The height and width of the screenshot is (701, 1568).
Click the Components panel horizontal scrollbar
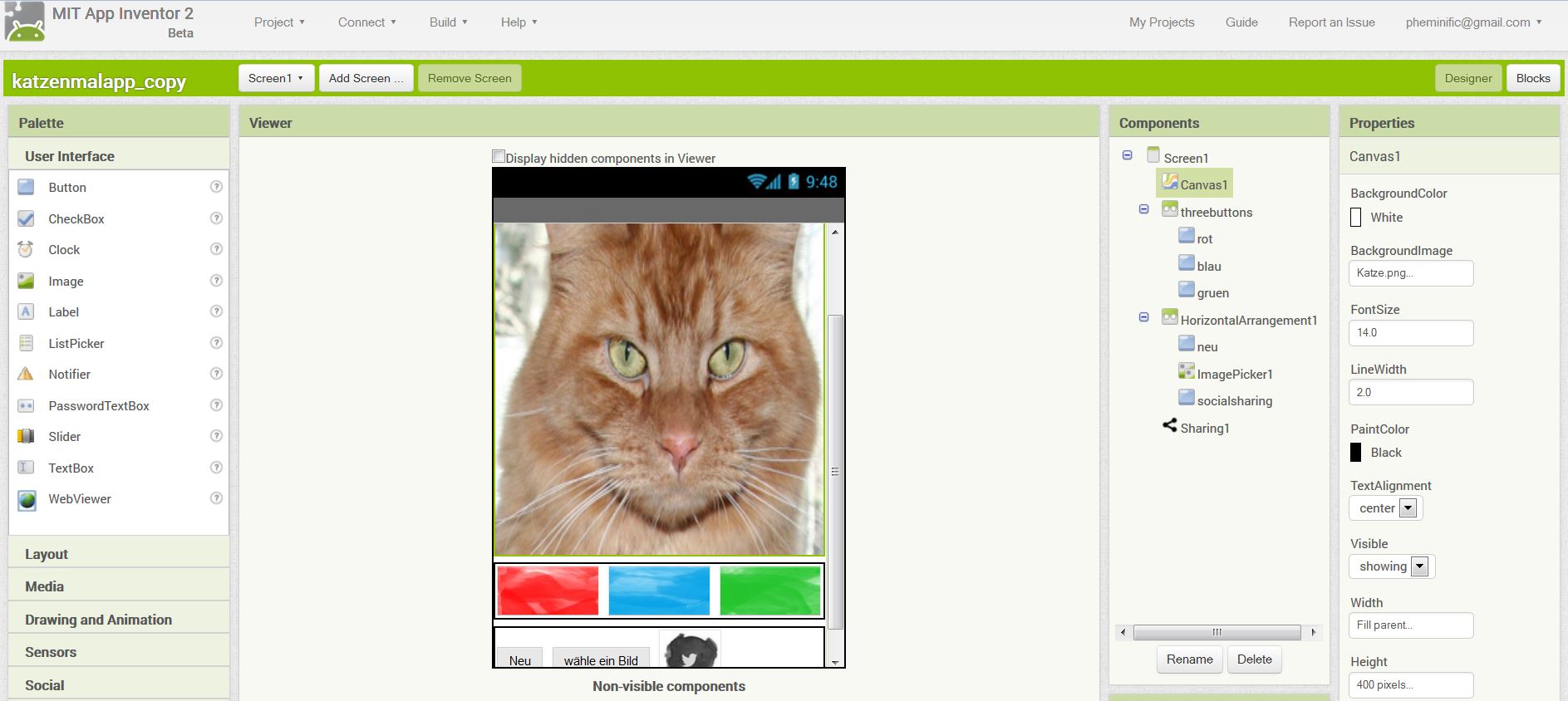[x=1217, y=632]
